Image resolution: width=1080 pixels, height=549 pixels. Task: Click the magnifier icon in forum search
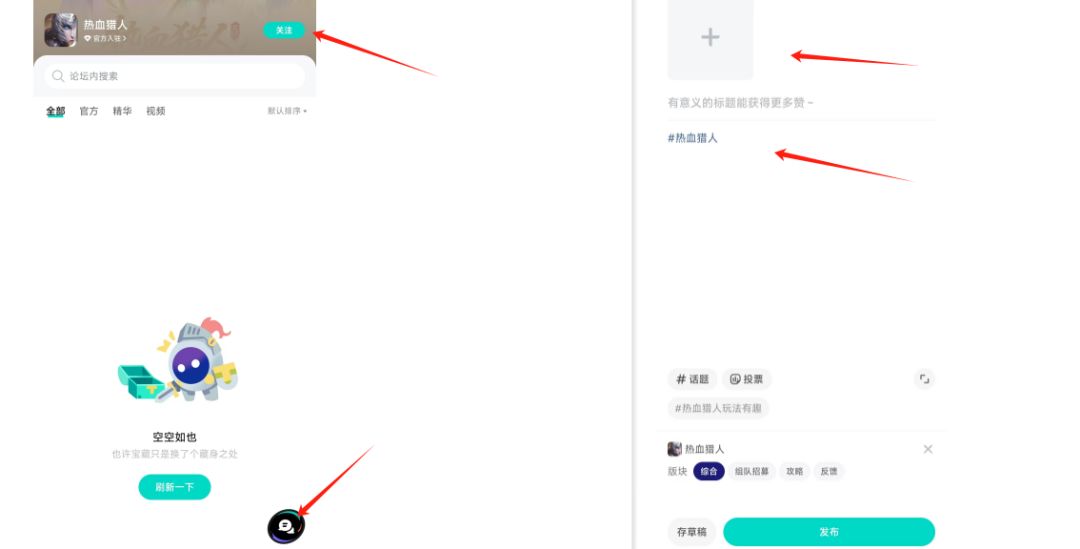[x=59, y=76]
